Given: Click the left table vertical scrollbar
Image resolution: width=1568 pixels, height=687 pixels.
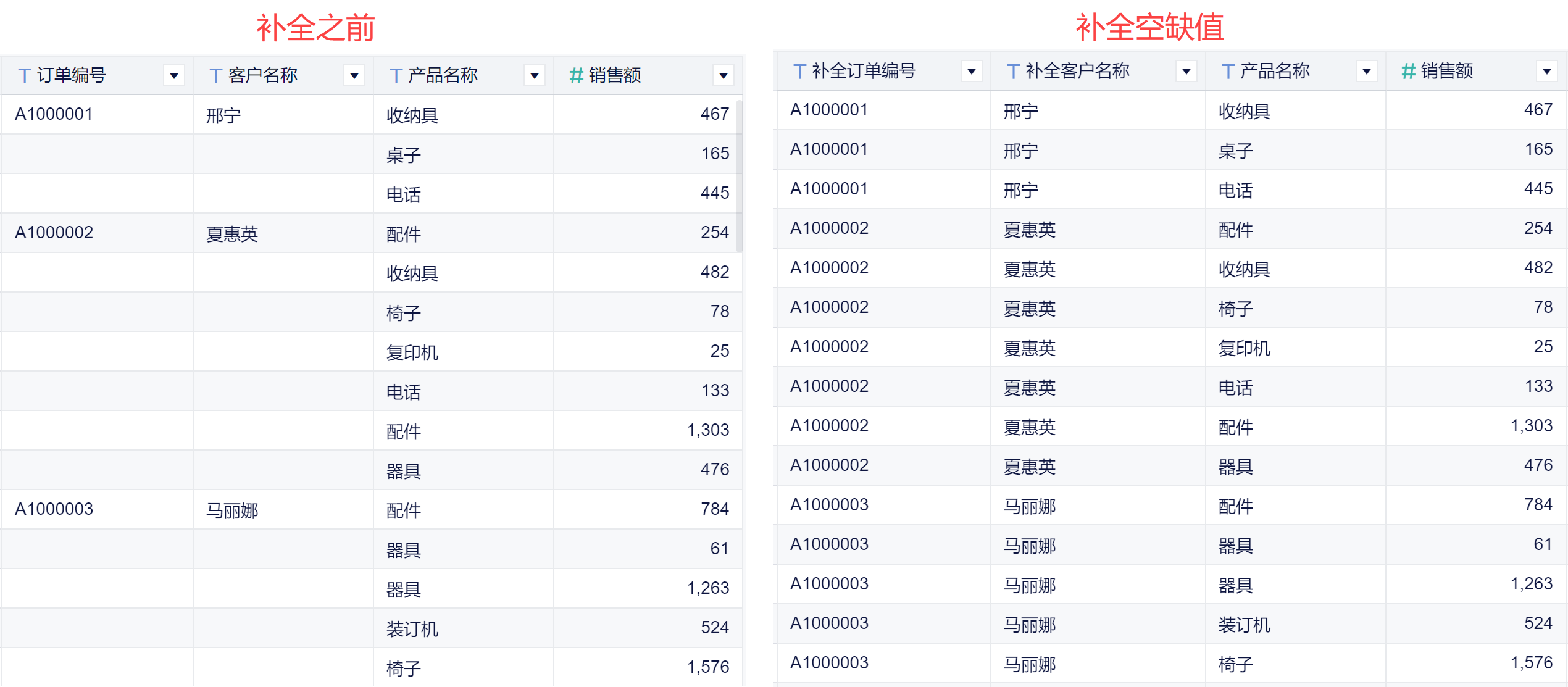Looking at the screenshot, I should [739, 176].
